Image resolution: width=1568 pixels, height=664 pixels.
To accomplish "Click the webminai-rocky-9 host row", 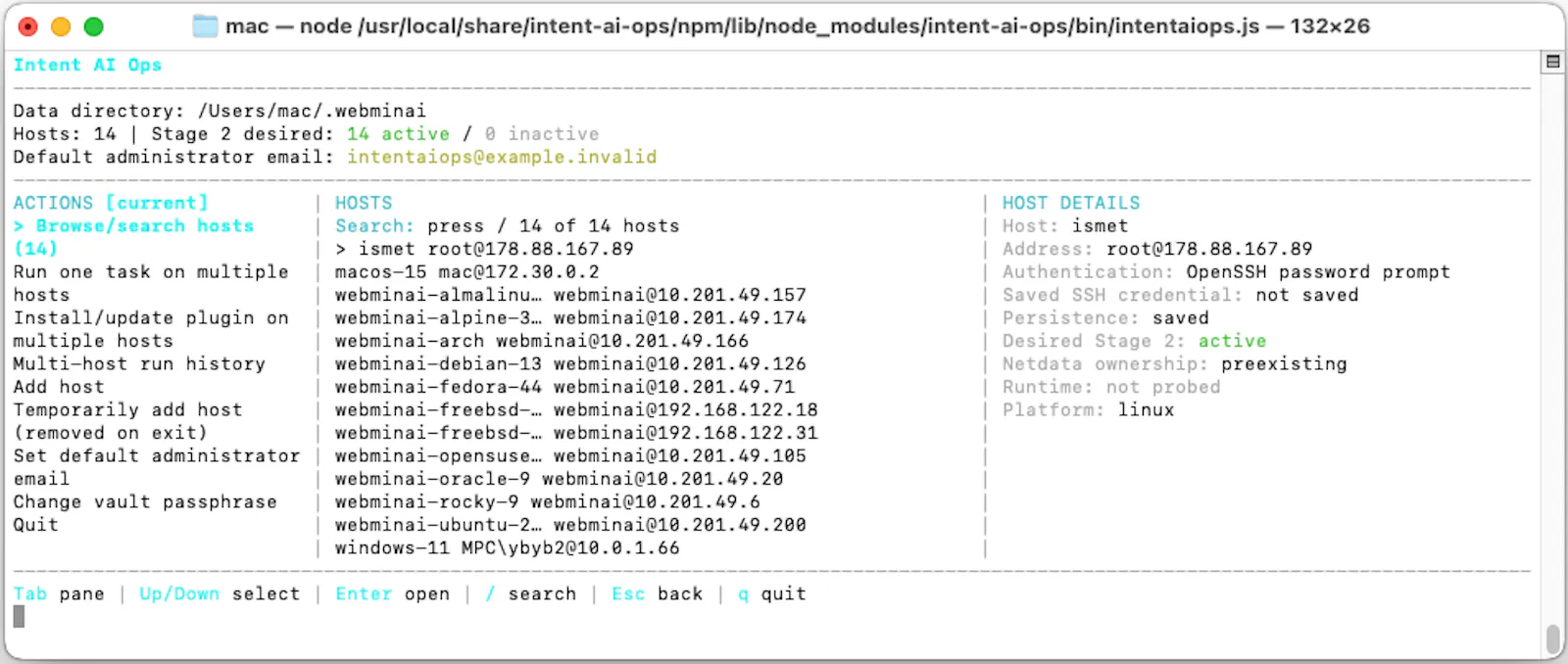I will pos(548,501).
